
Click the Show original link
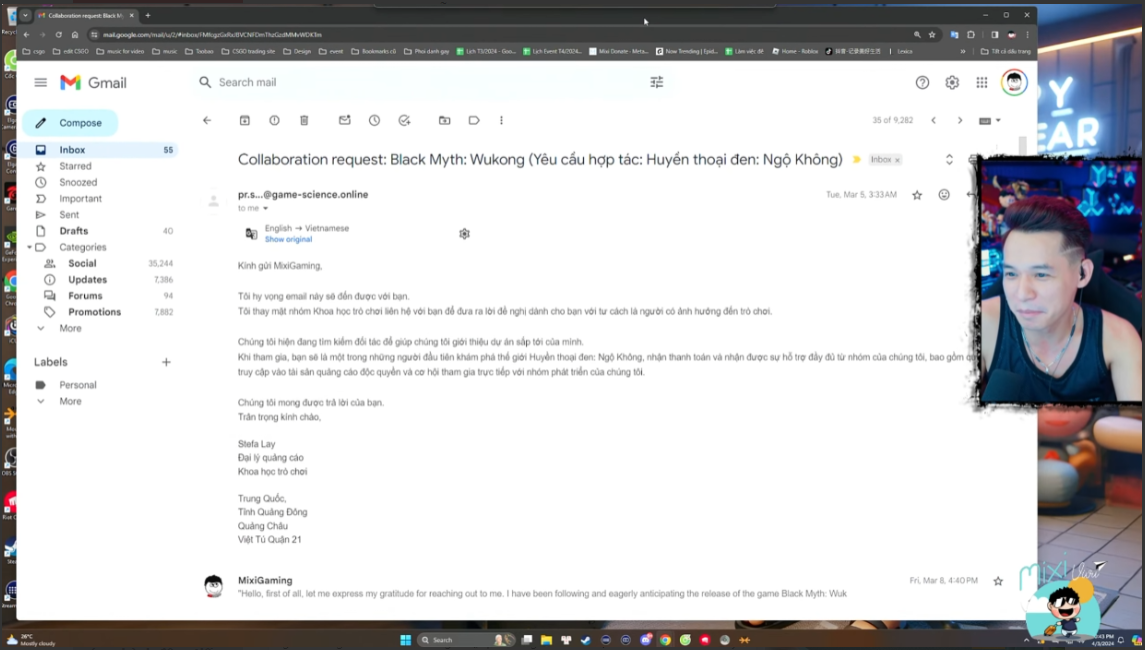pos(288,240)
